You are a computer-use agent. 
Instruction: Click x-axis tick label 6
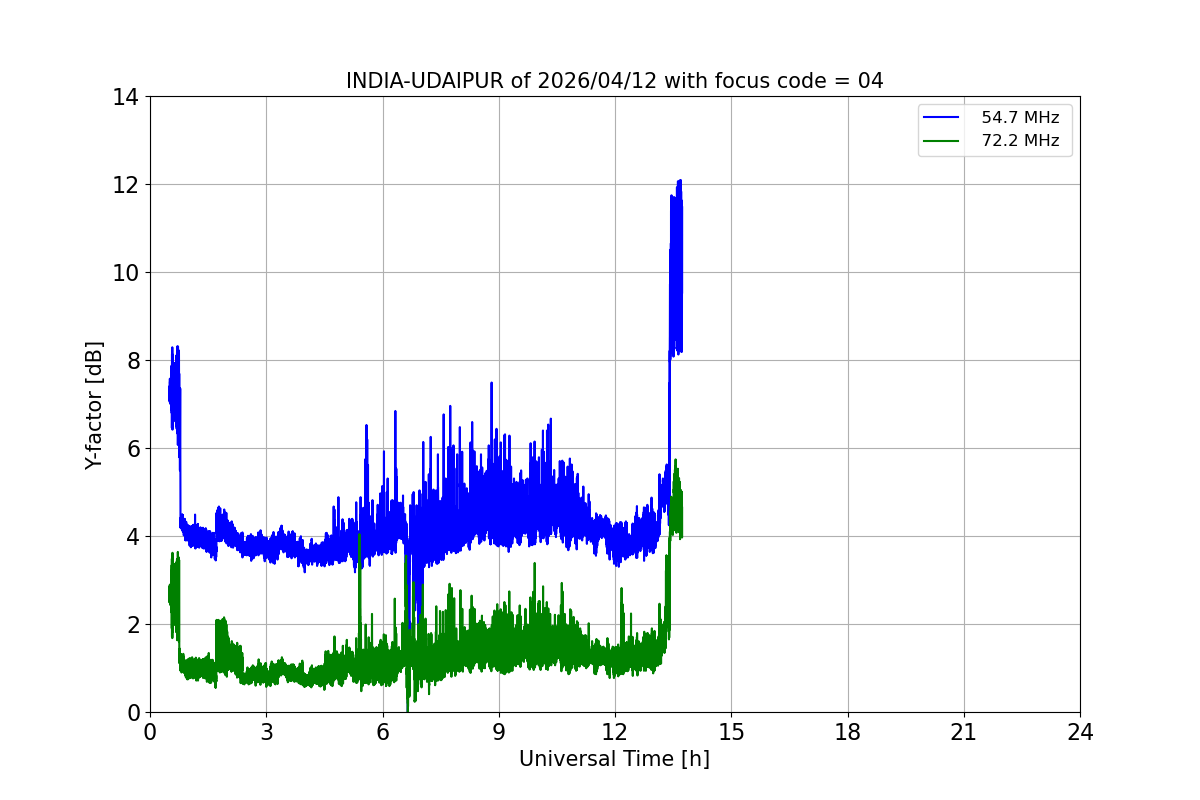tap(382, 732)
